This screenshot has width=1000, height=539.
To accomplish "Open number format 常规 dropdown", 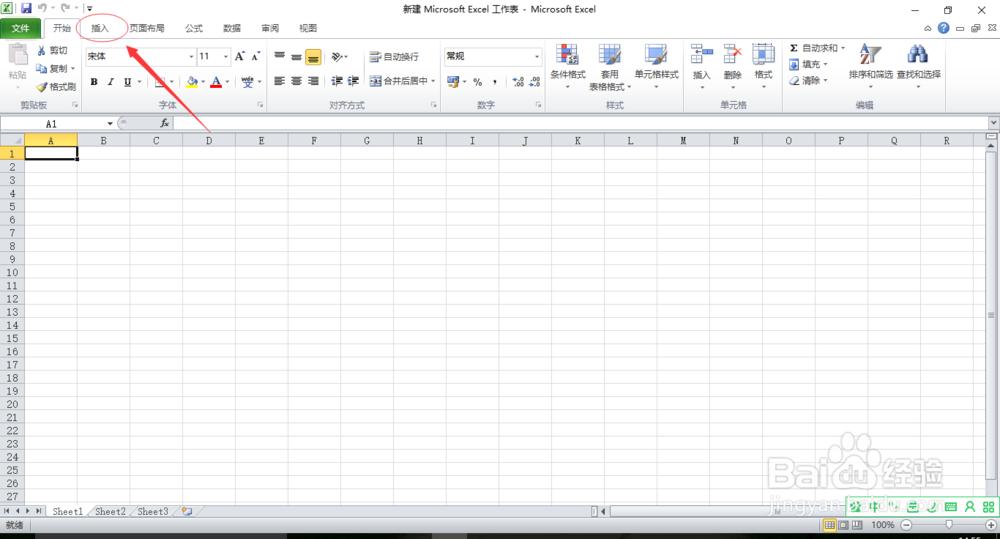I will tap(536, 56).
